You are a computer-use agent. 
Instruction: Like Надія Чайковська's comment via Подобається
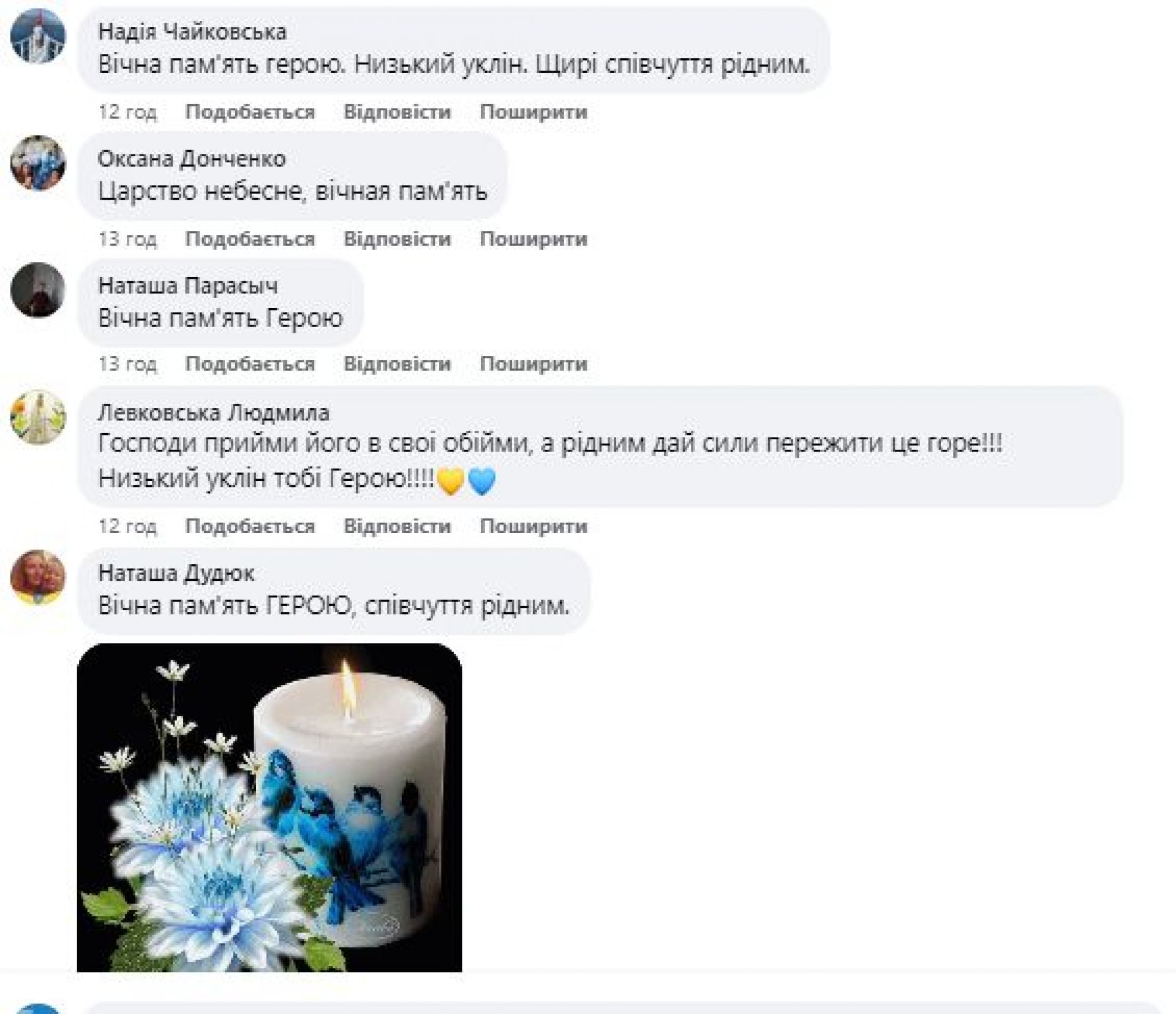(x=250, y=112)
